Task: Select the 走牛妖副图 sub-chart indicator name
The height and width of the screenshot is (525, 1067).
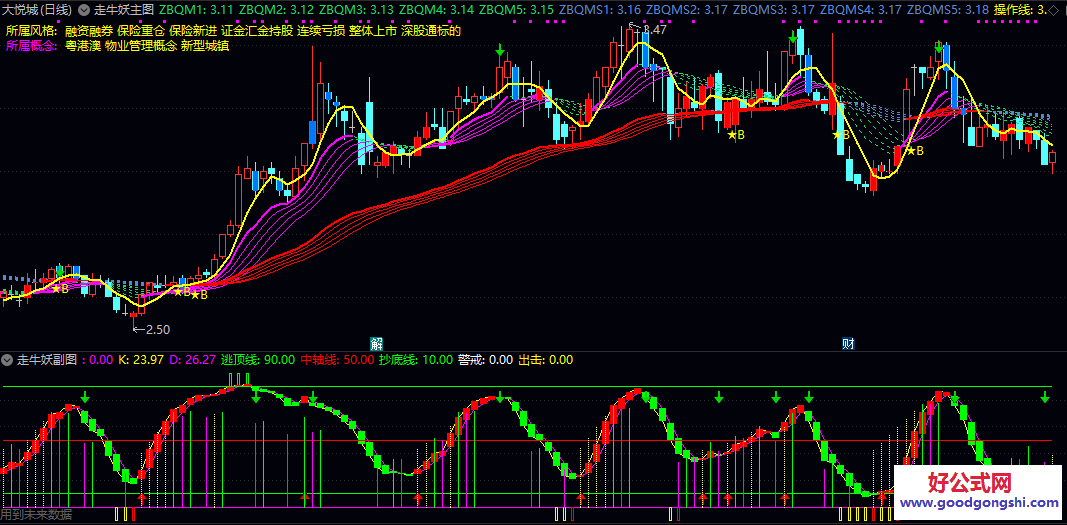Action: [47, 360]
